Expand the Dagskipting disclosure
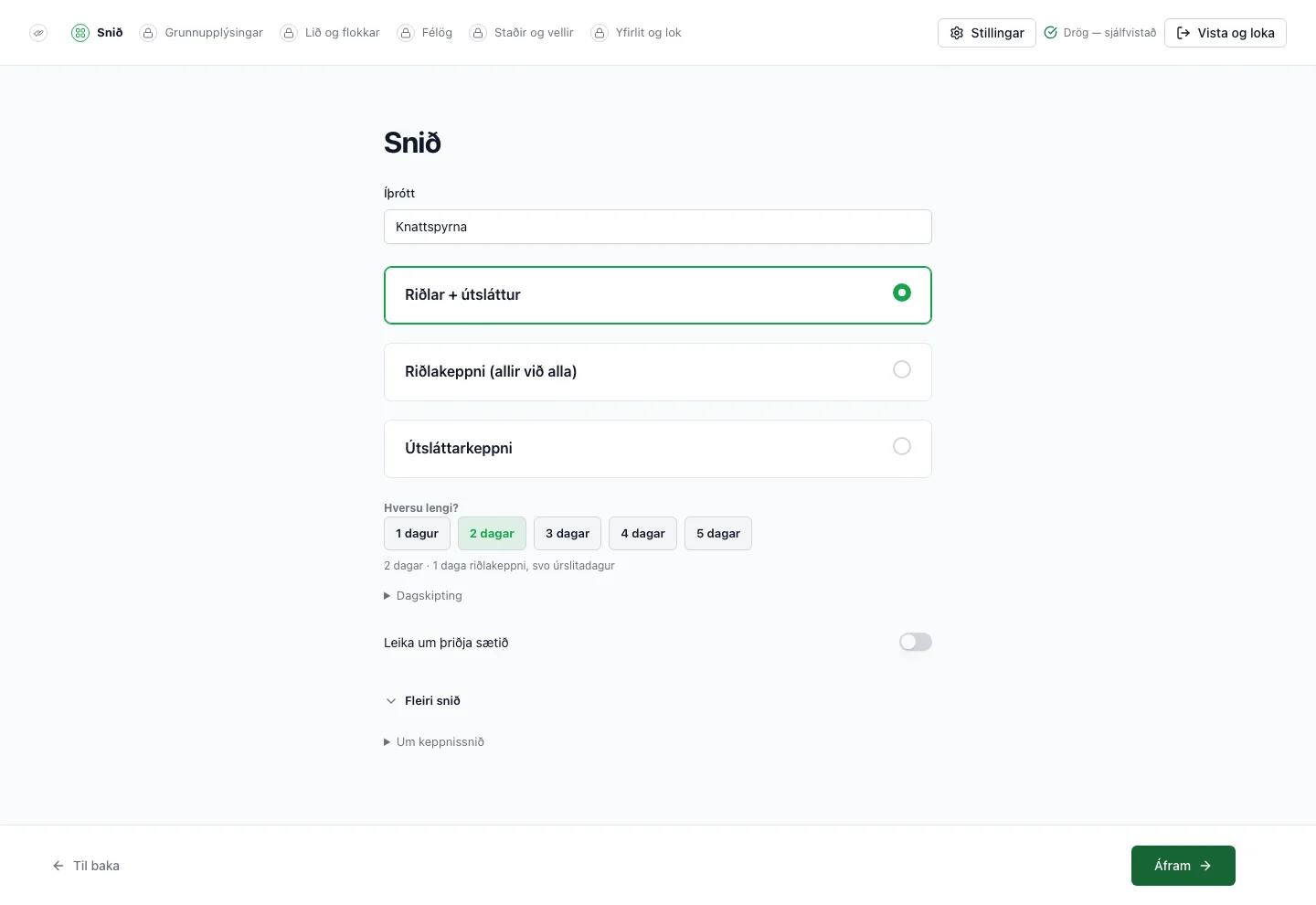The height and width of the screenshot is (905, 1316). point(423,596)
